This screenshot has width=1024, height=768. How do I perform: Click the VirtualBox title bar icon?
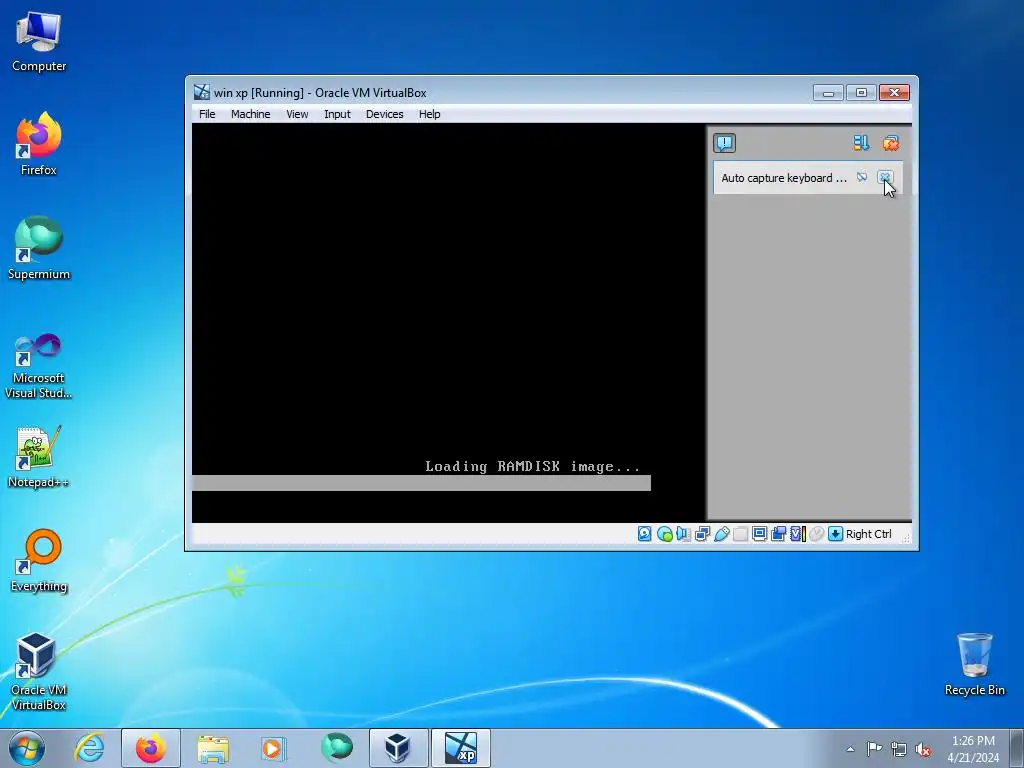[202, 93]
